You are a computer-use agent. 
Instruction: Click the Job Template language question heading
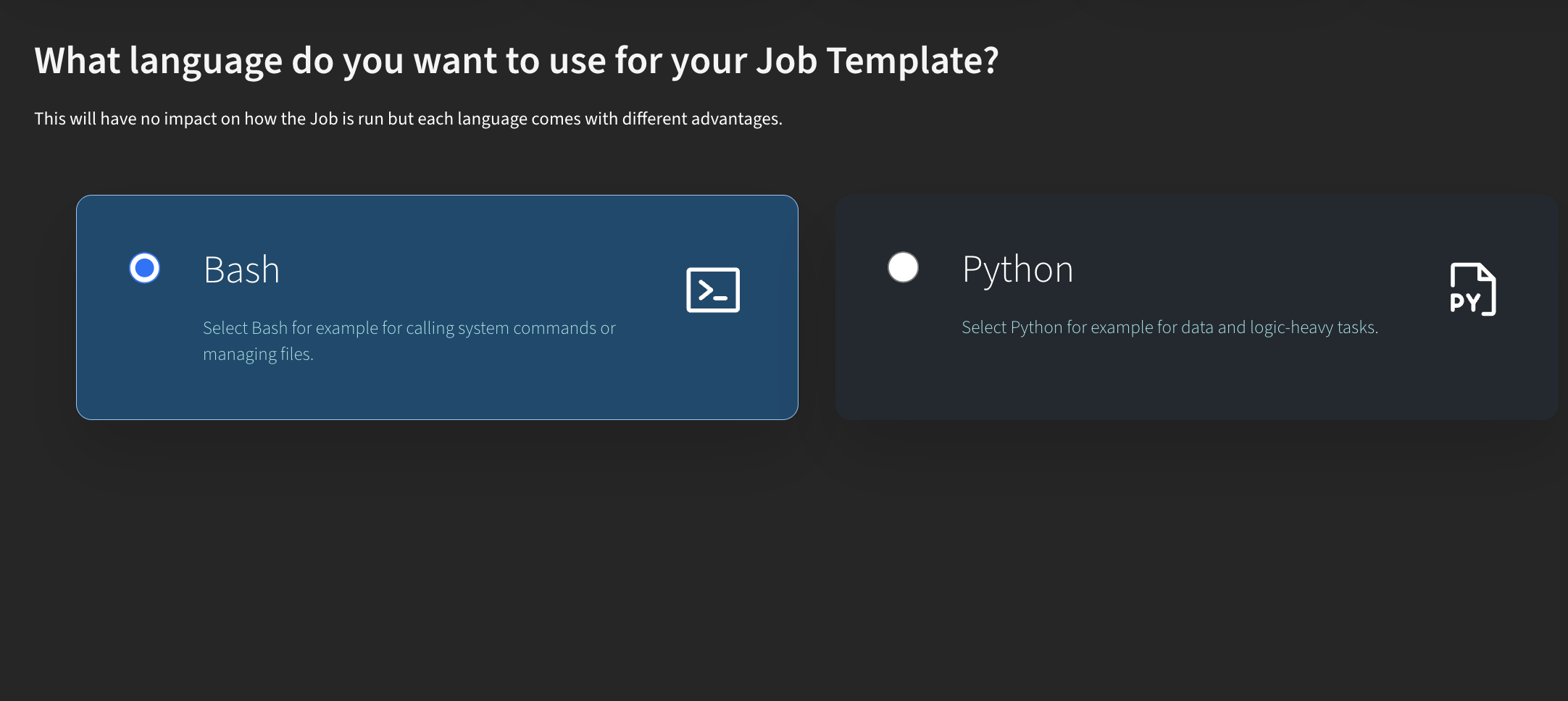tap(516, 60)
